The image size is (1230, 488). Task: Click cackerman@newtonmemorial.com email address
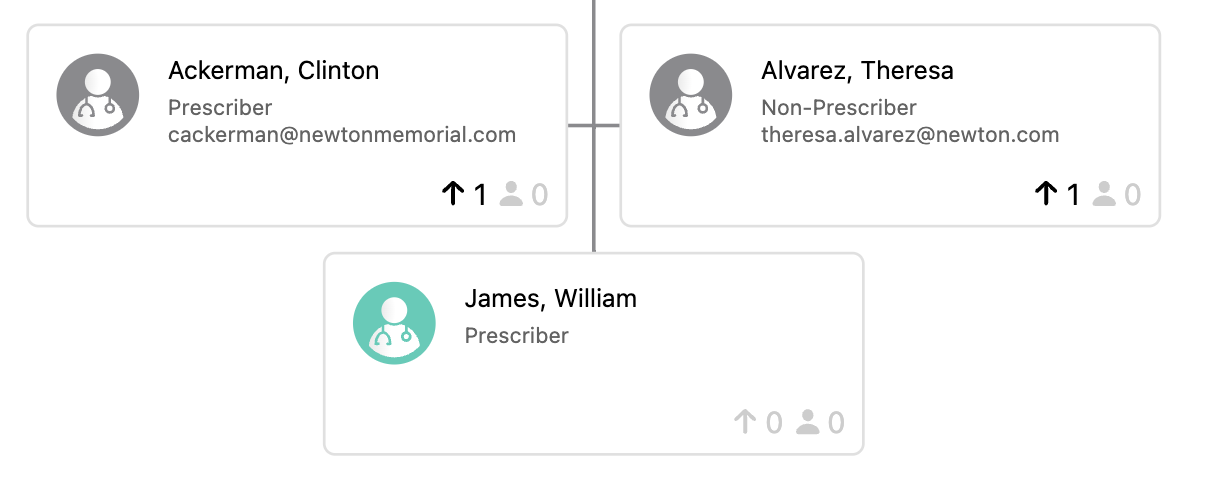tap(342, 134)
